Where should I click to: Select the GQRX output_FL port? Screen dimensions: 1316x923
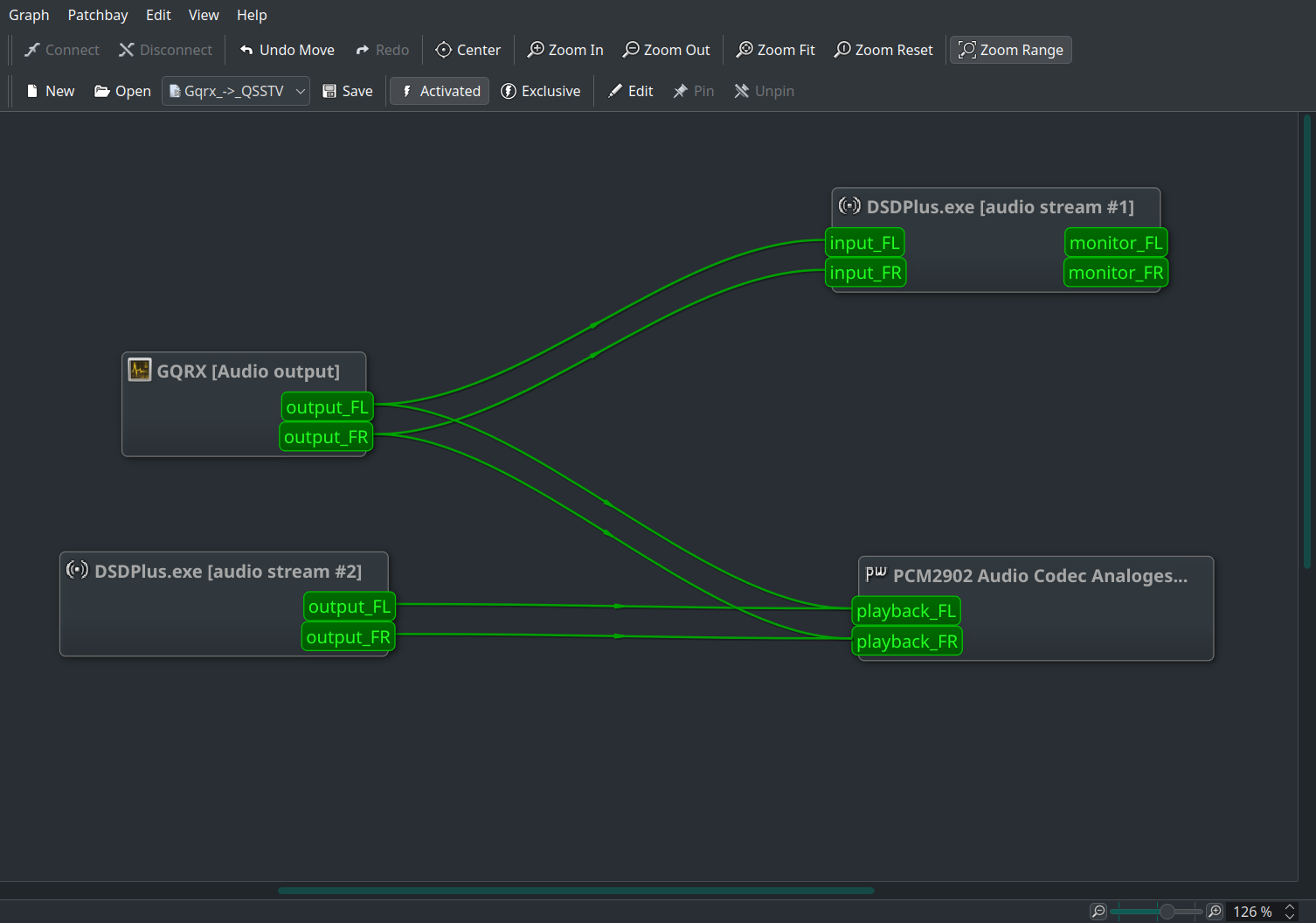328,407
